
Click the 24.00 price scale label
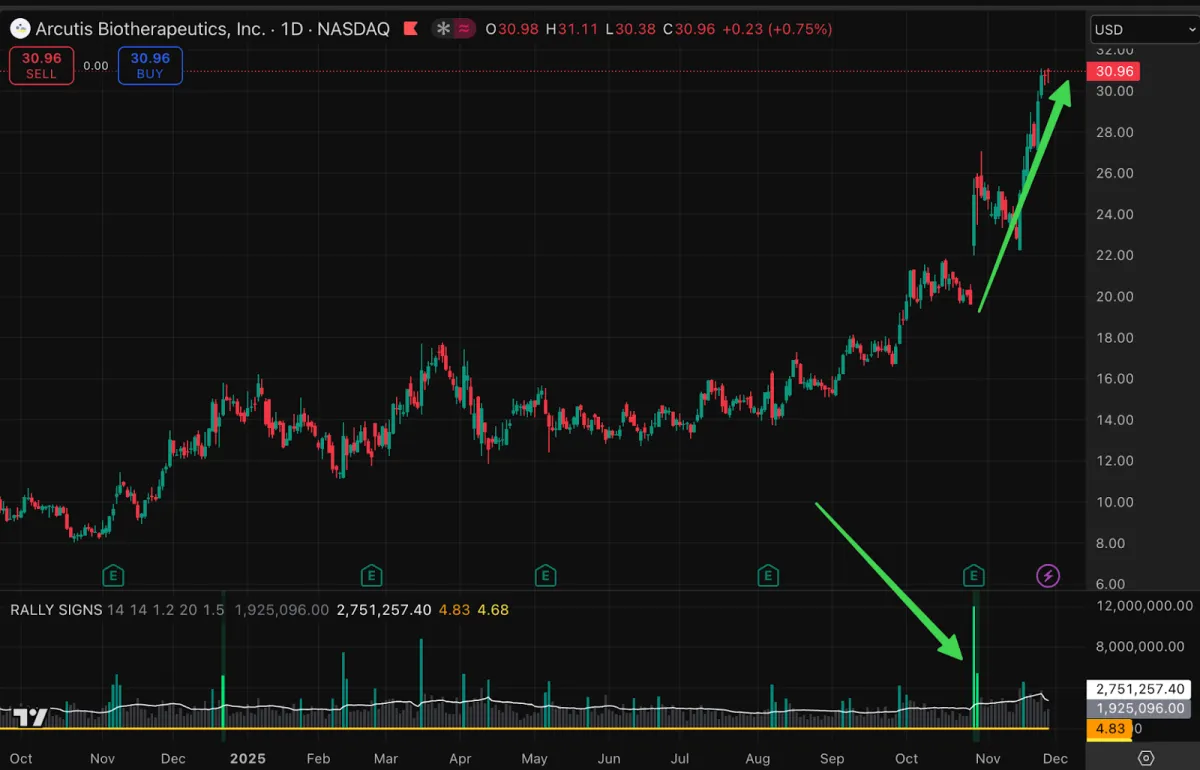point(1115,214)
